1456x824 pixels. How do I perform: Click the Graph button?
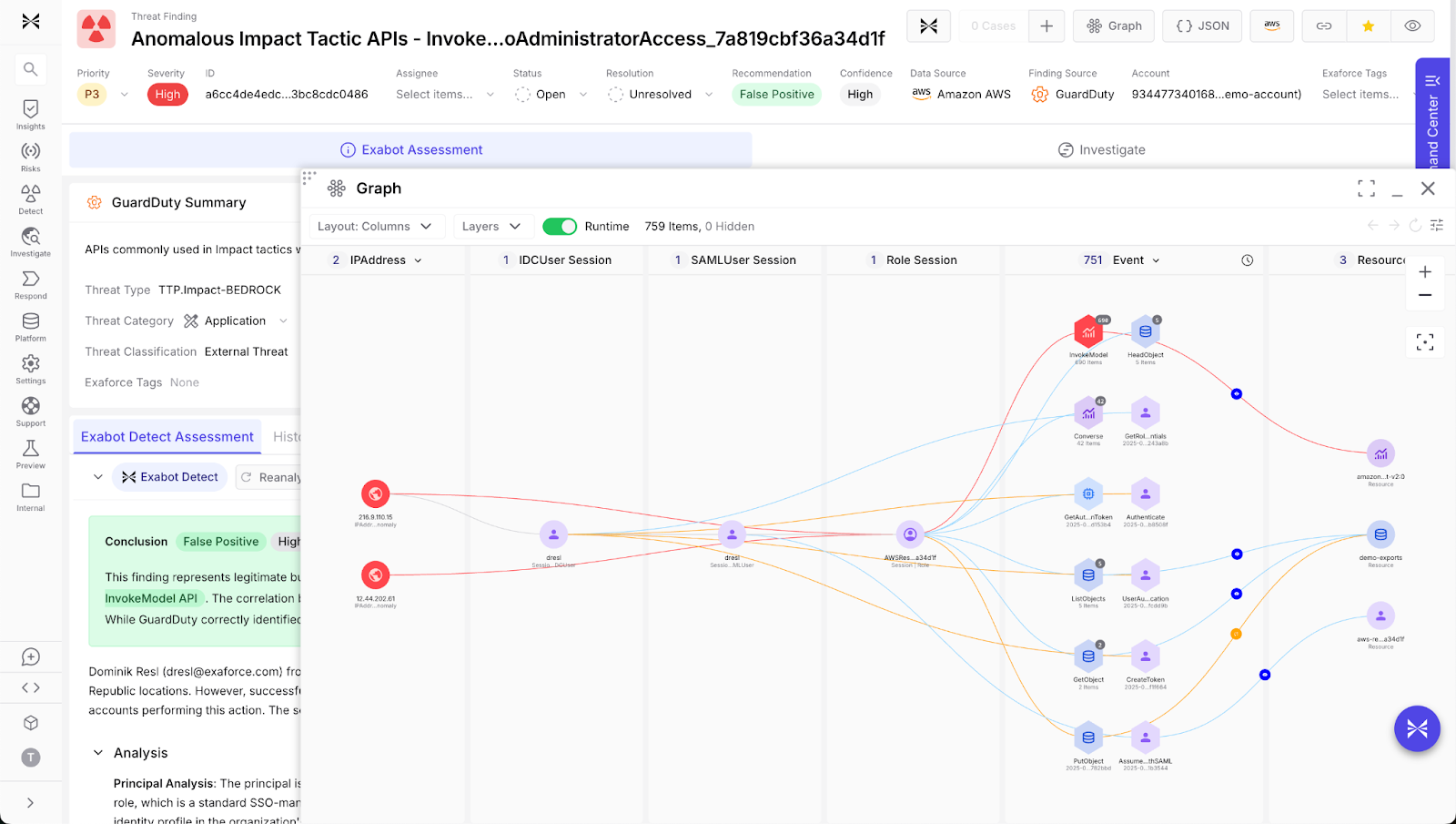pos(1114,25)
